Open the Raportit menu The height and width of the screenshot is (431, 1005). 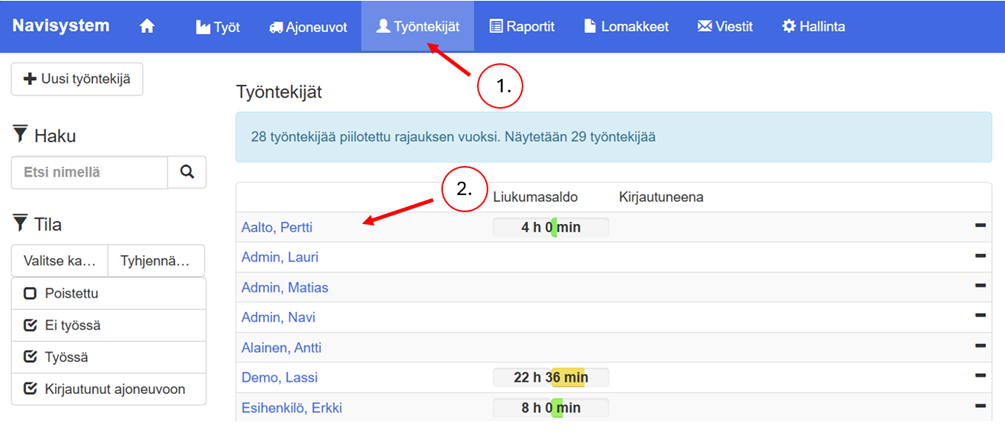522,27
